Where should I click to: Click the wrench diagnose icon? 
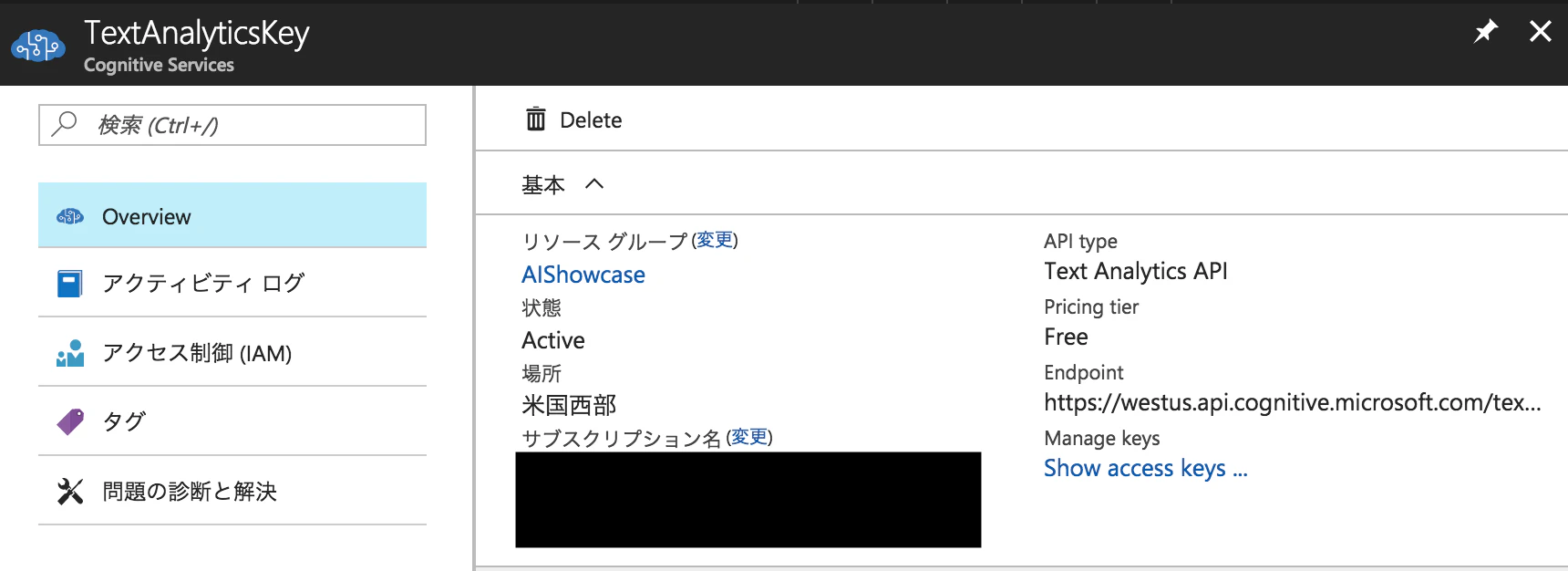coord(70,491)
